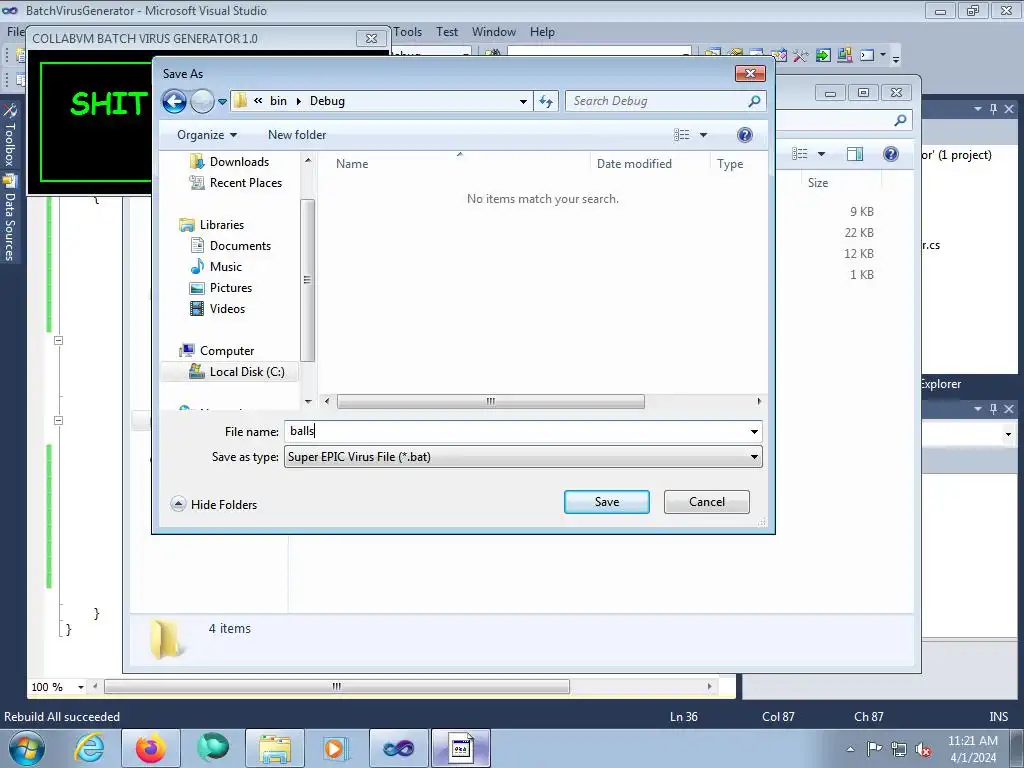This screenshot has width=1024, height=768.
Task: Open the view options dropdown arrow in Save As
Action: click(x=703, y=135)
